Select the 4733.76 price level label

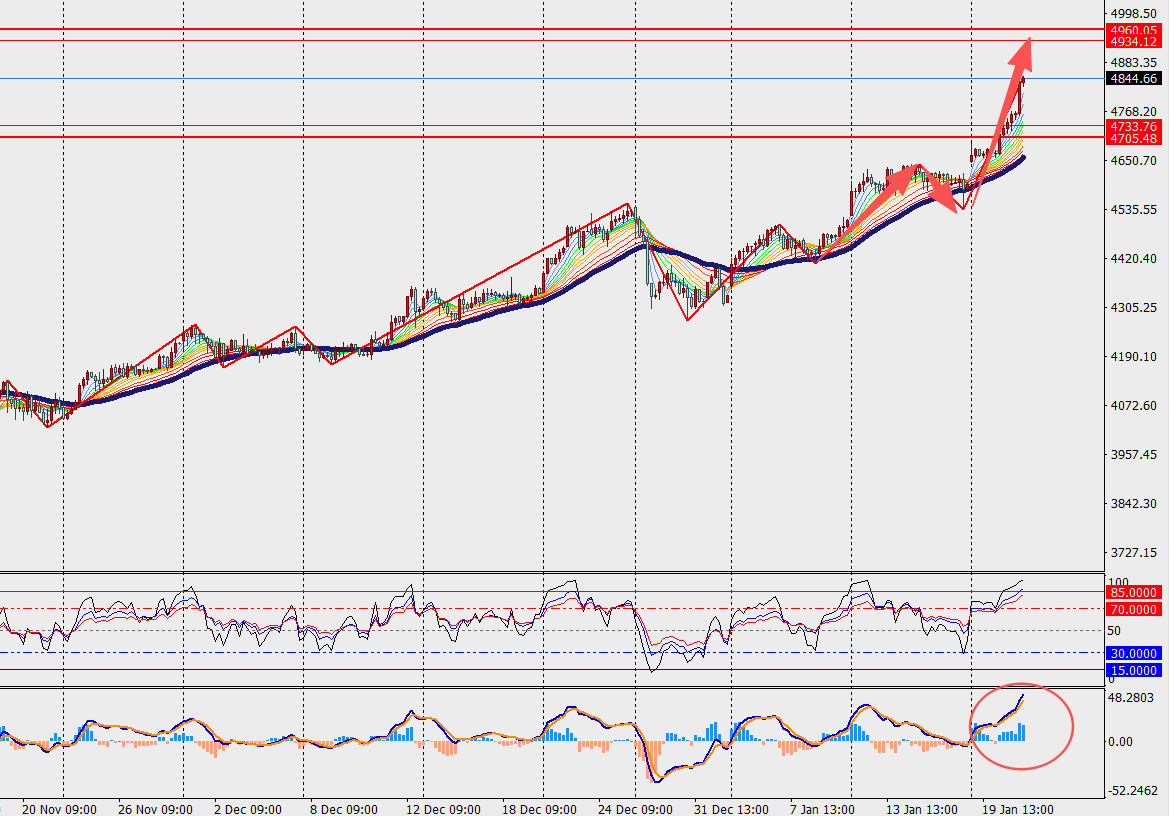pyautogui.click(x=1133, y=126)
